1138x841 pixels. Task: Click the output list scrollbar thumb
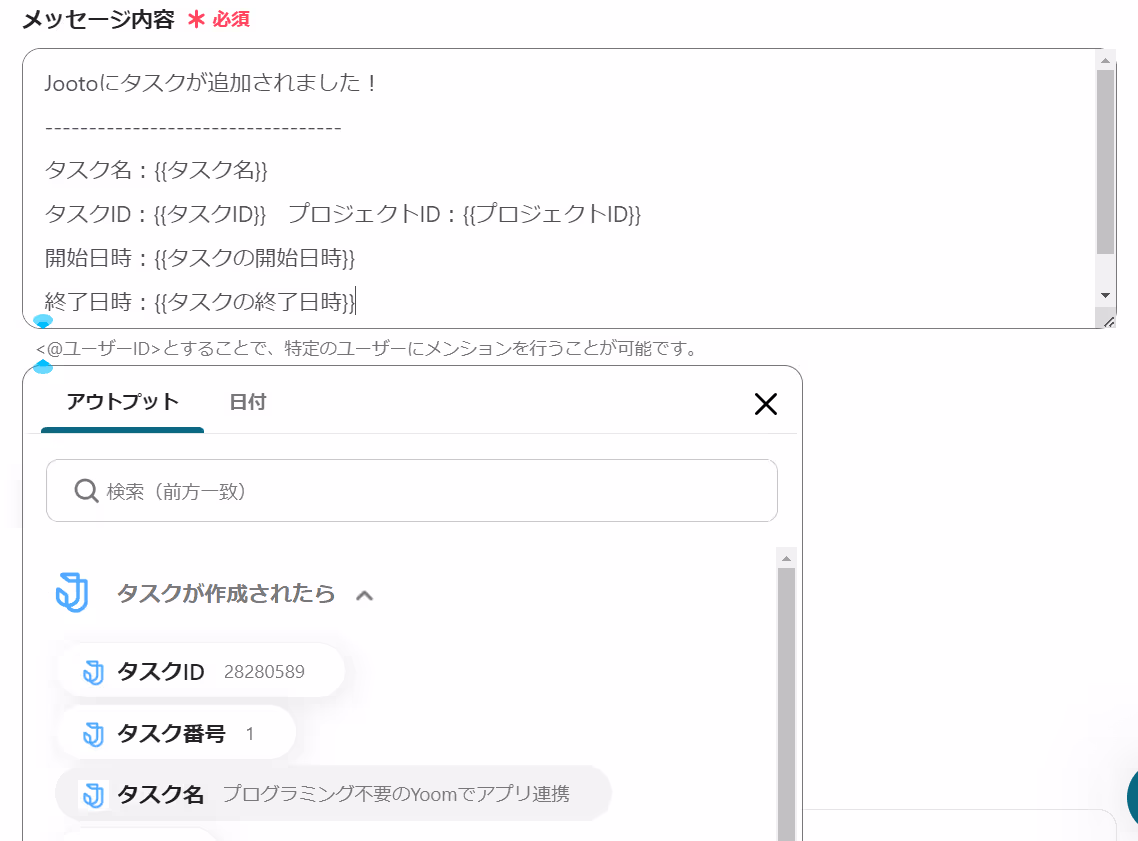click(786, 704)
